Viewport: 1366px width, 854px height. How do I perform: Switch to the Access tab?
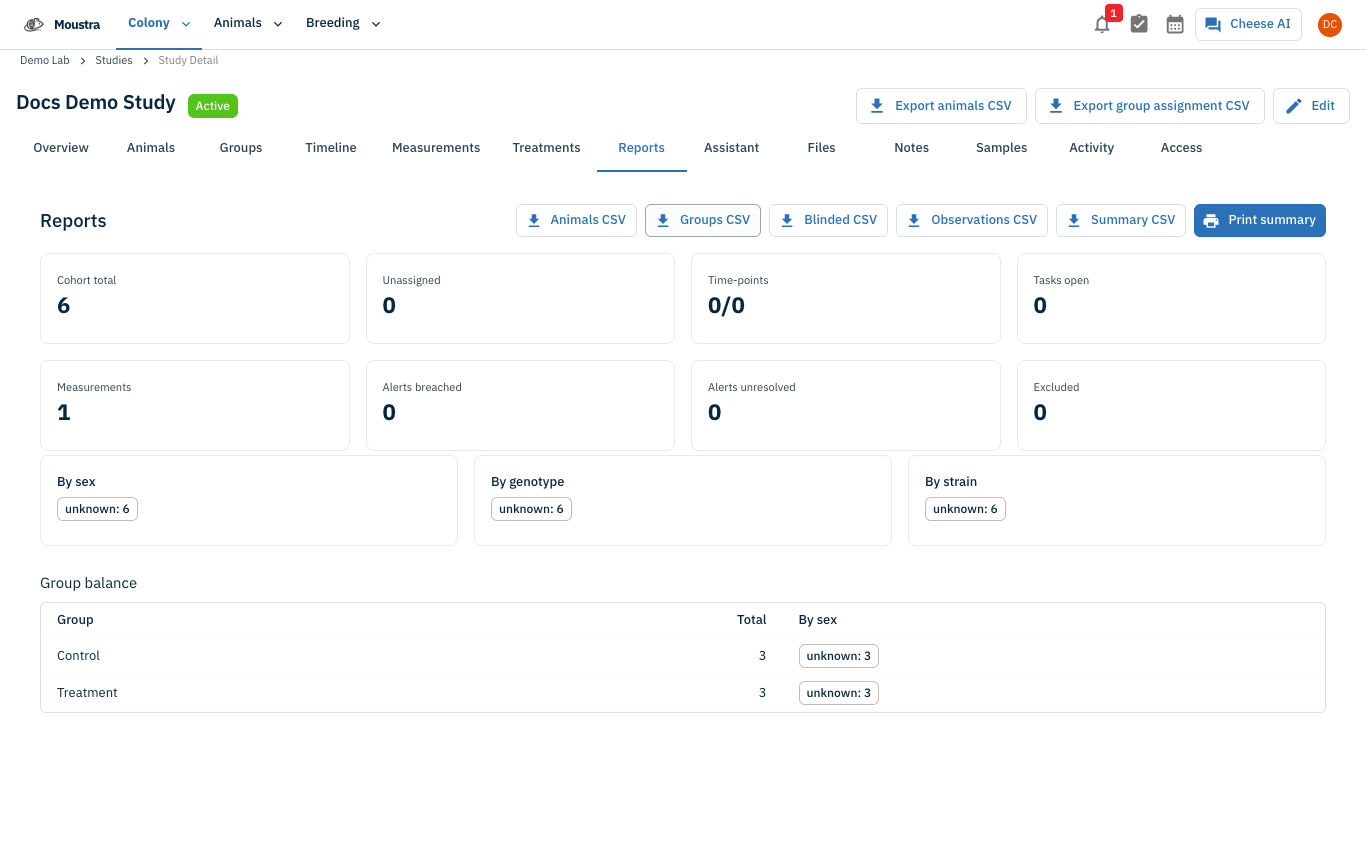(1182, 148)
